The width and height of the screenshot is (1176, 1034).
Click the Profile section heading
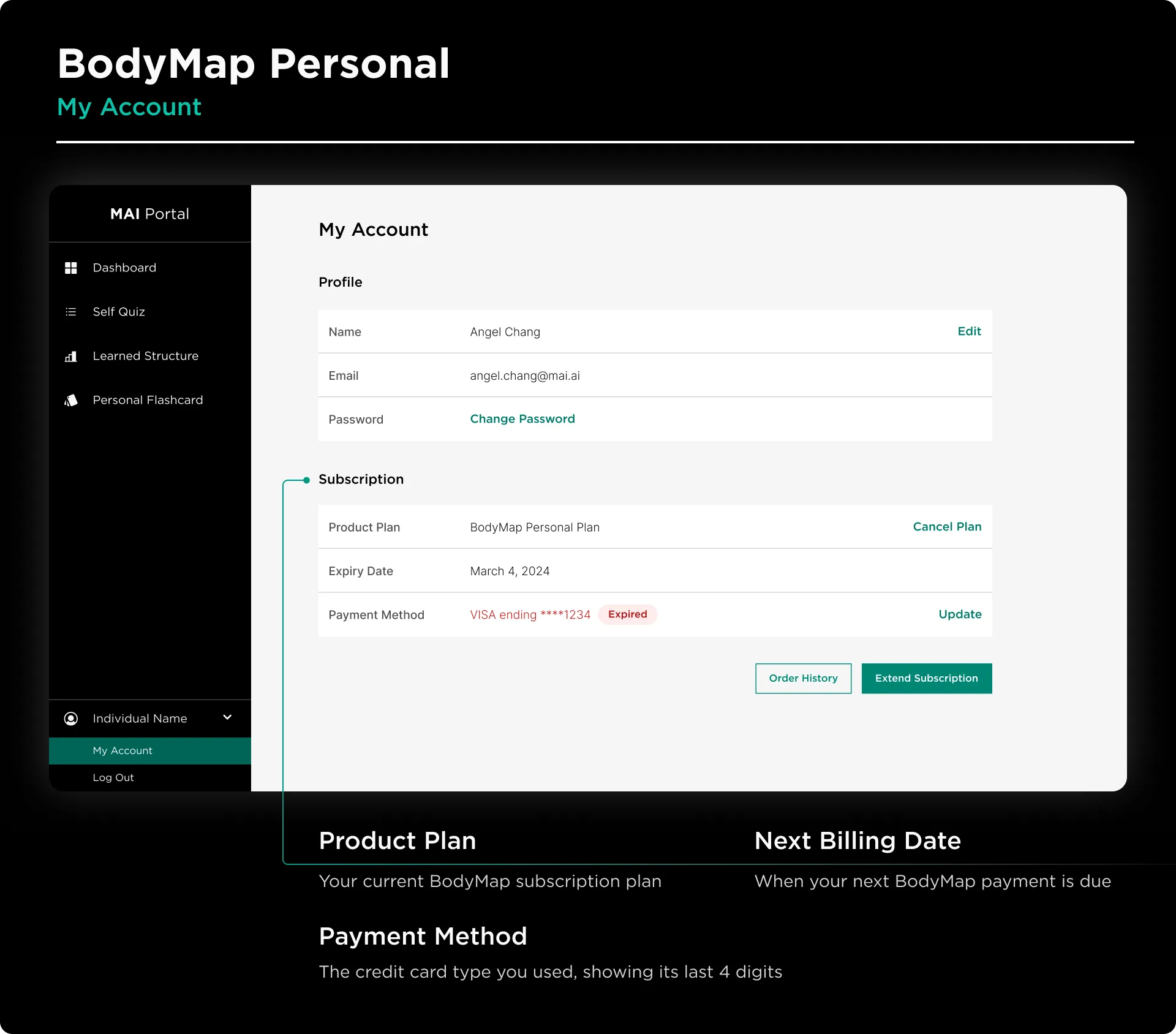pos(340,282)
